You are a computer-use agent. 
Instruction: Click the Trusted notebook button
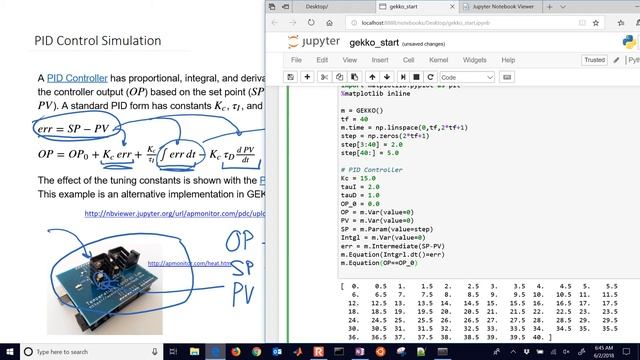point(594,60)
